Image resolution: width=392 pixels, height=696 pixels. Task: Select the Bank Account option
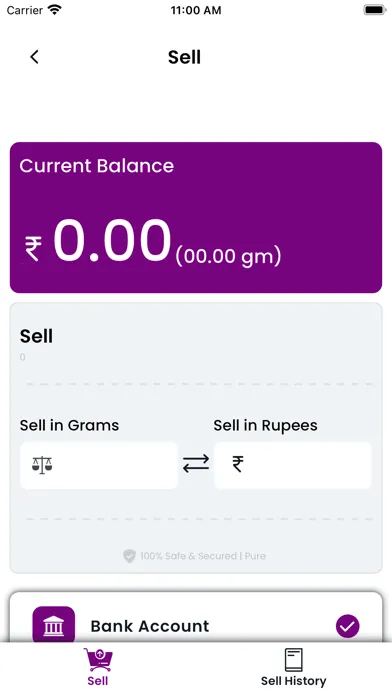tap(196, 618)
